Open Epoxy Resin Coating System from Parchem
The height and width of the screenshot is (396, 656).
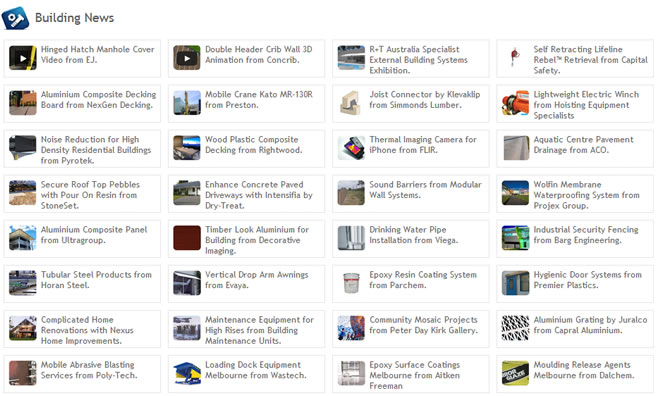click(423, 280)
